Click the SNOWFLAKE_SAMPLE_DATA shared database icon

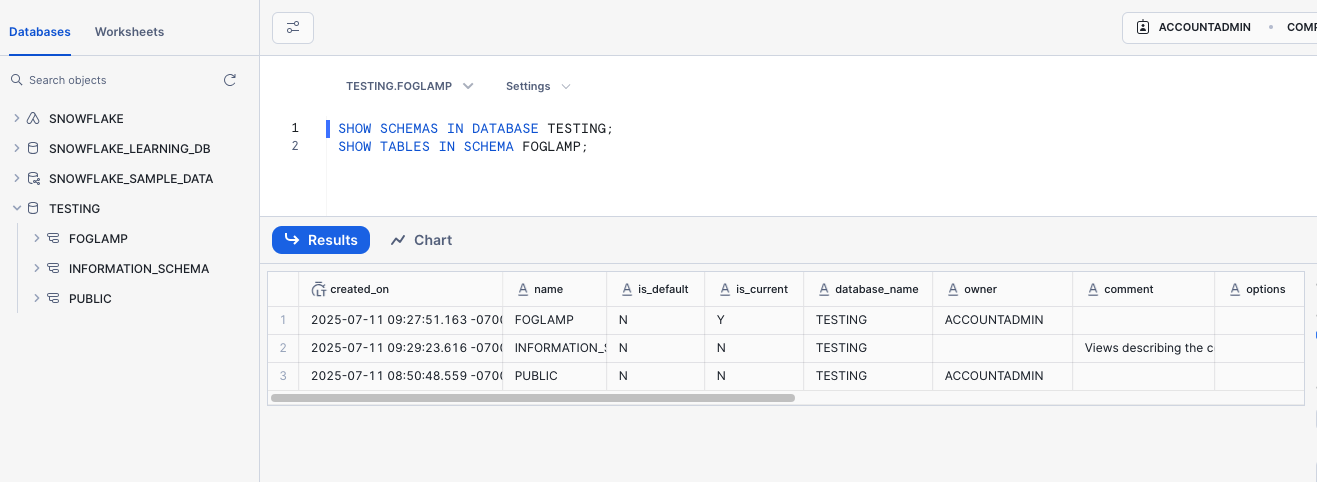tap(33, 179)
